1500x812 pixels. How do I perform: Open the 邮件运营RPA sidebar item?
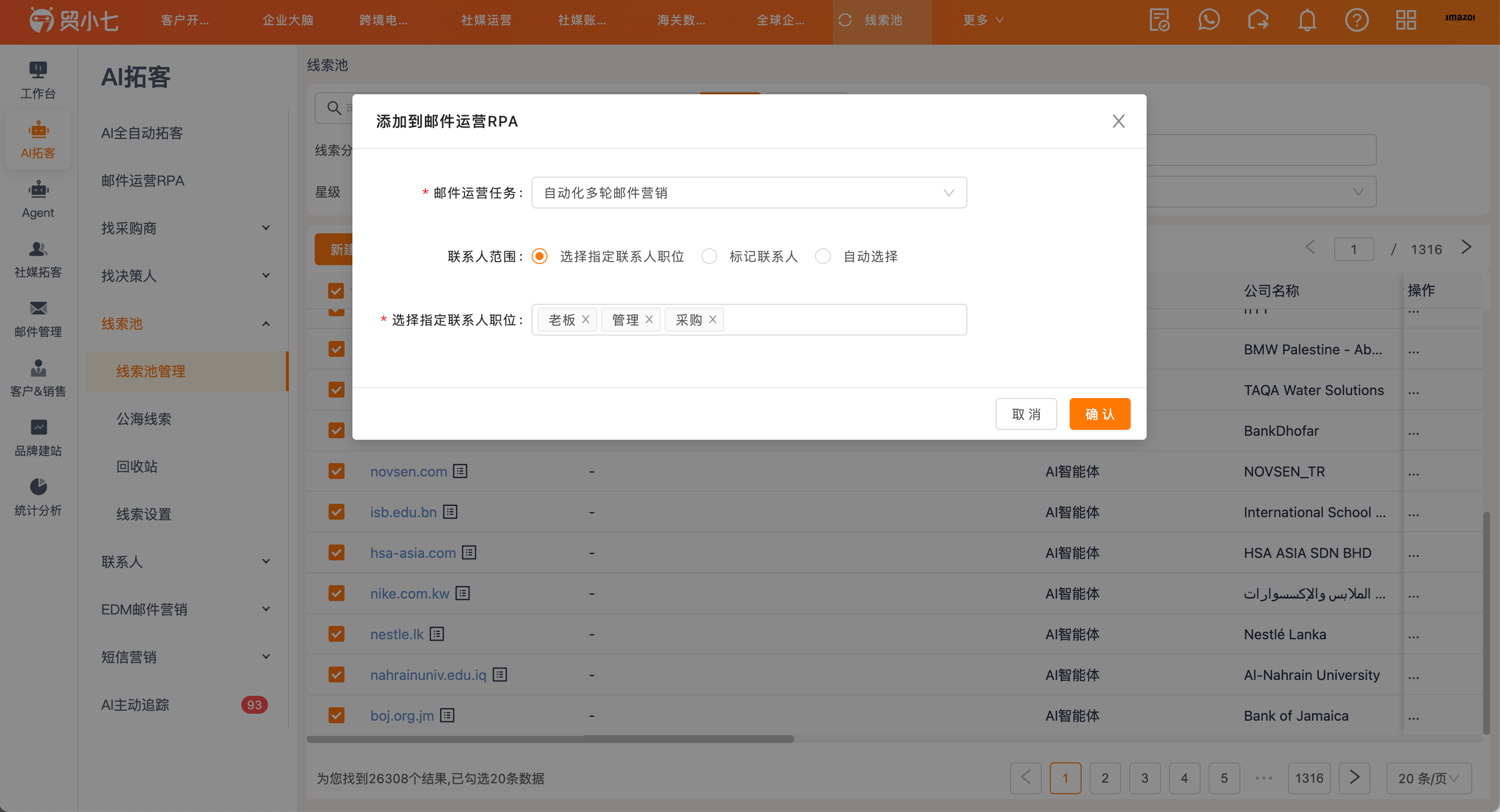pos(142,181)
